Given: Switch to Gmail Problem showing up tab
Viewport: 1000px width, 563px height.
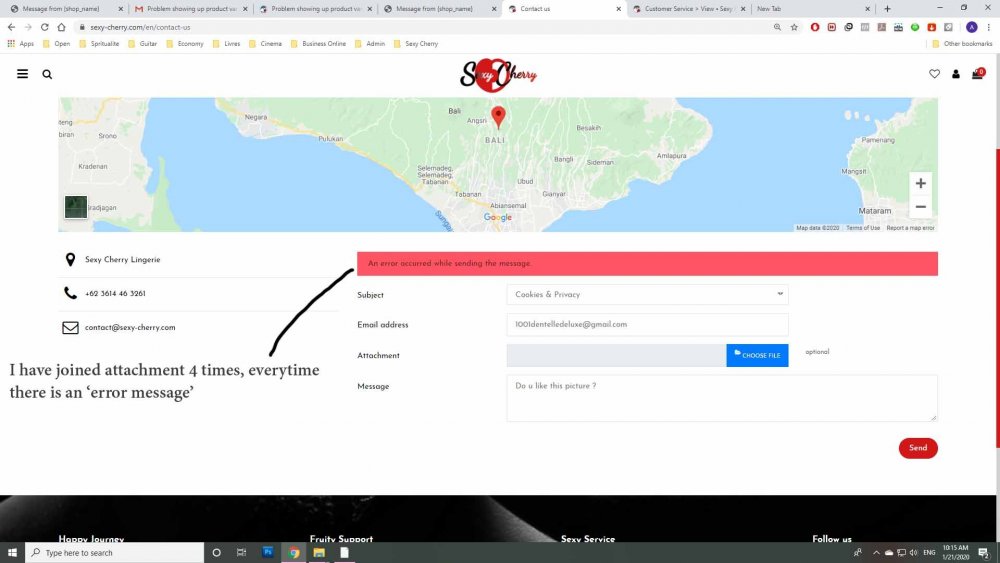Looking at the screenshot, I should 191,9.
